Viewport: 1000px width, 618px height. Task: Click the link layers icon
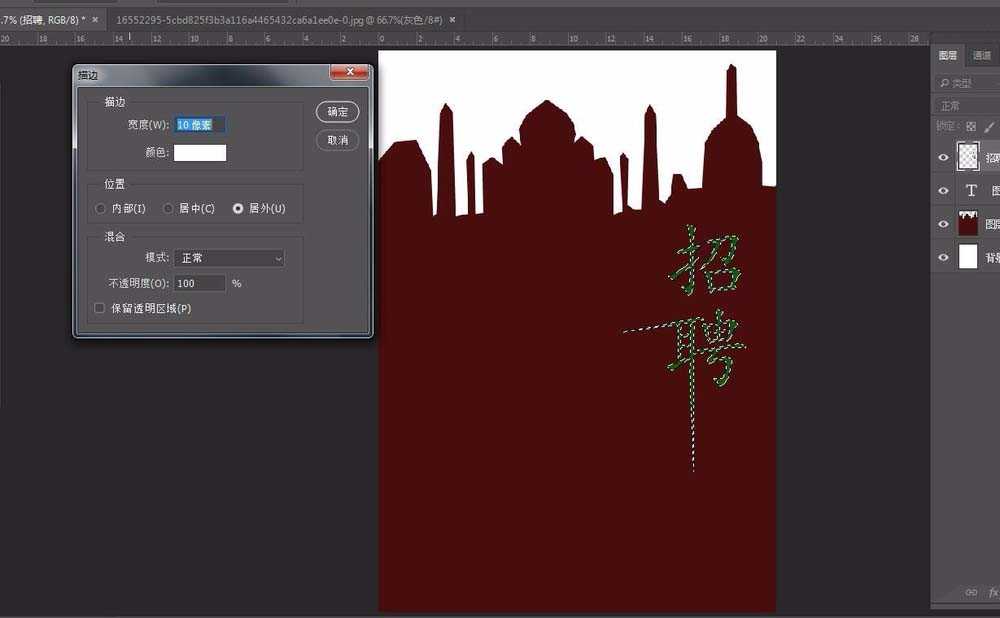(x=970, y=592)
